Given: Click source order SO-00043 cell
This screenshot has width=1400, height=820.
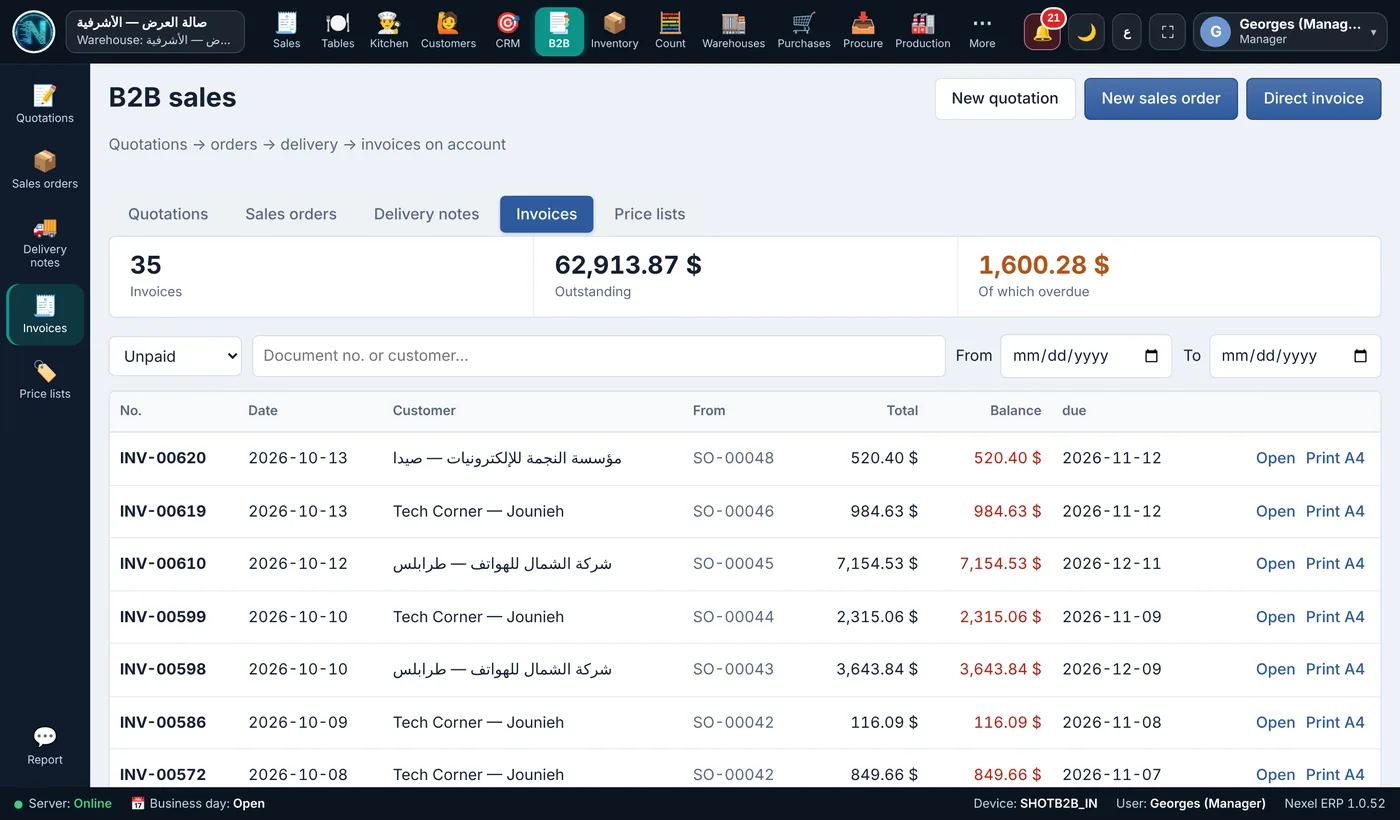Looking at the screenshot, I should click(733, 669).
